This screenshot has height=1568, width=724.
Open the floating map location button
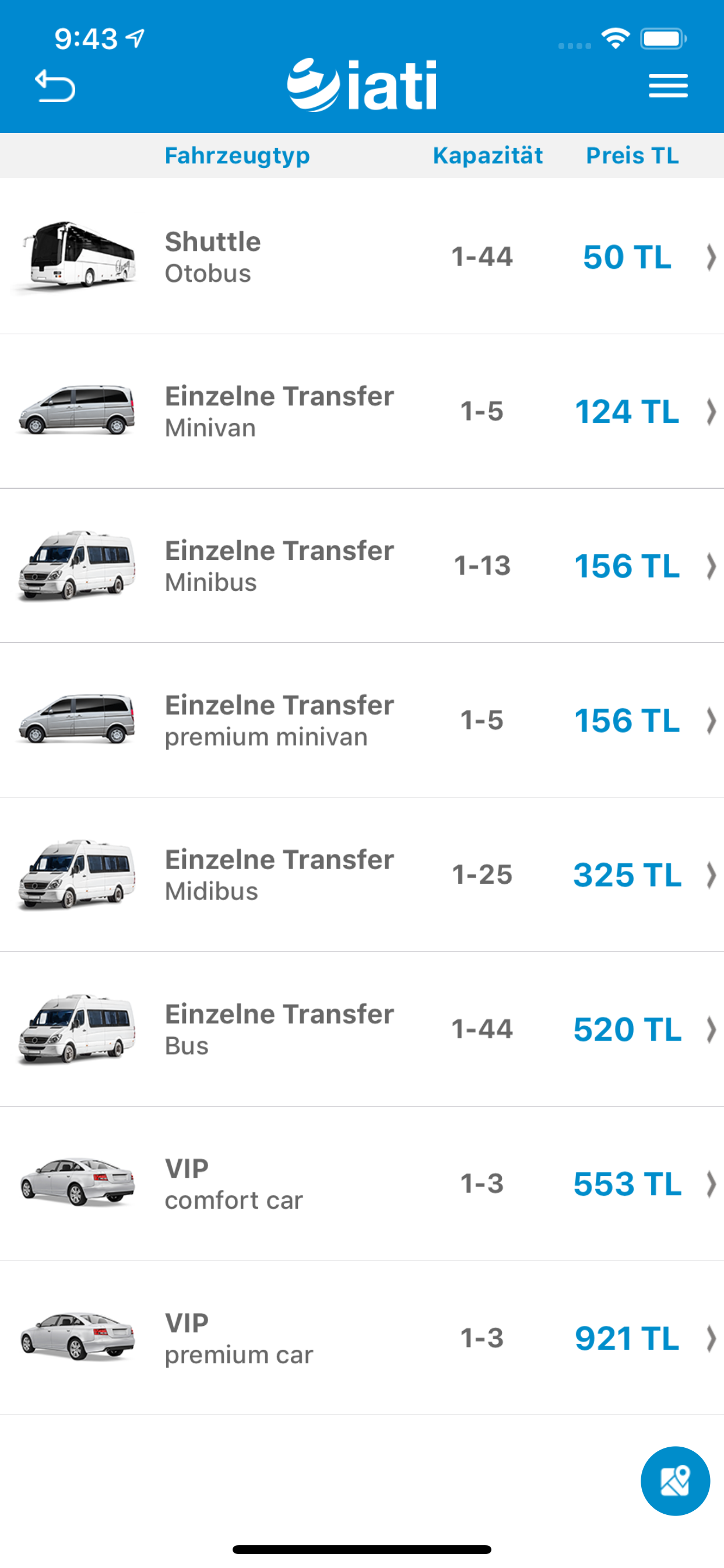click(676, 1480)
